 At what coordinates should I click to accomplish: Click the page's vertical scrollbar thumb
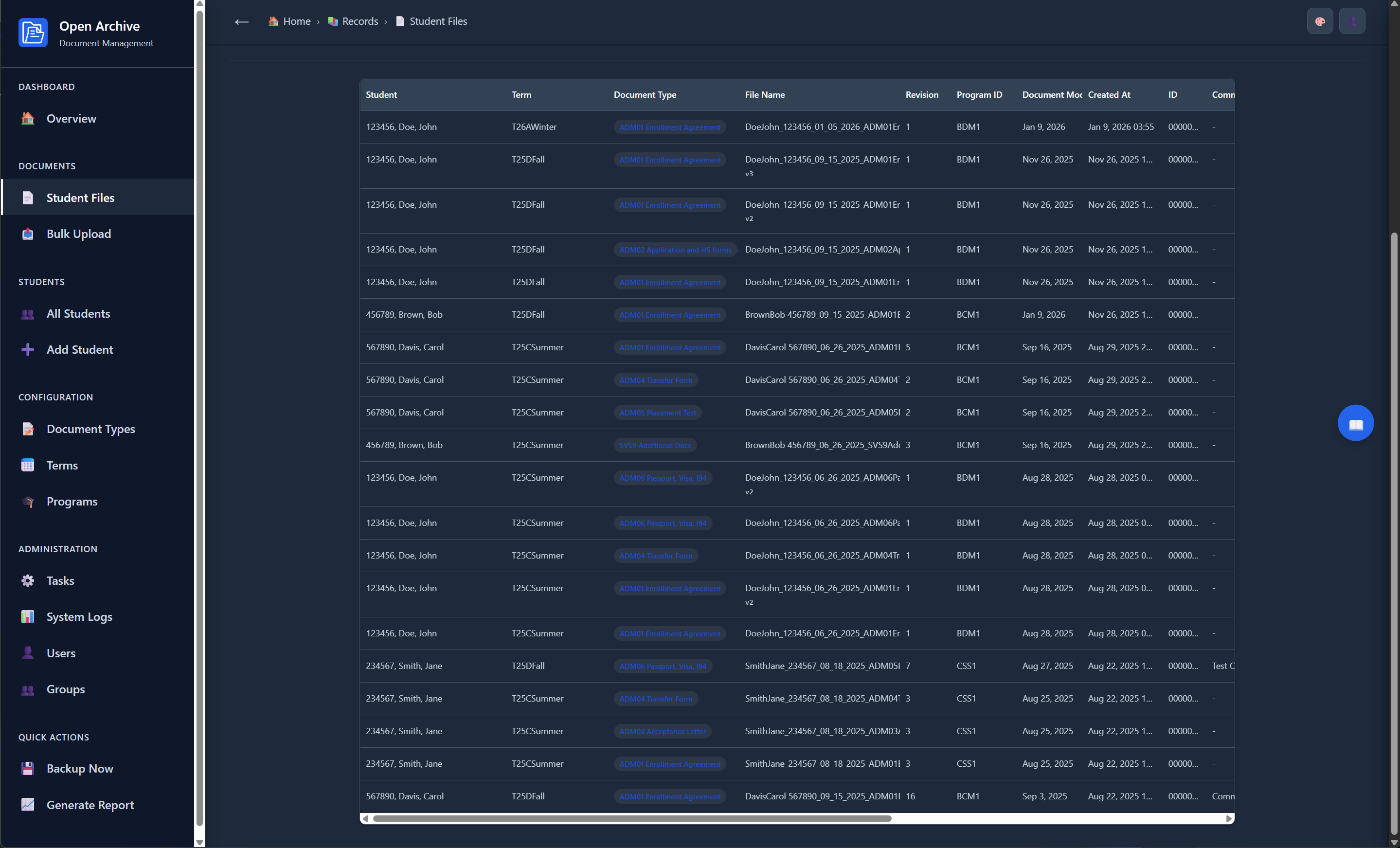(x=1394, y=534)
